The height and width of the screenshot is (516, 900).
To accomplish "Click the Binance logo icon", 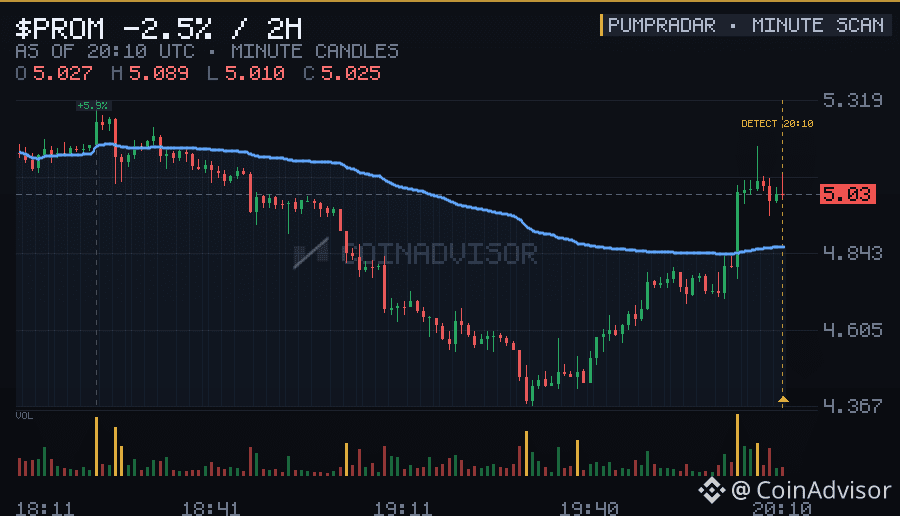I will click(712, 490).
